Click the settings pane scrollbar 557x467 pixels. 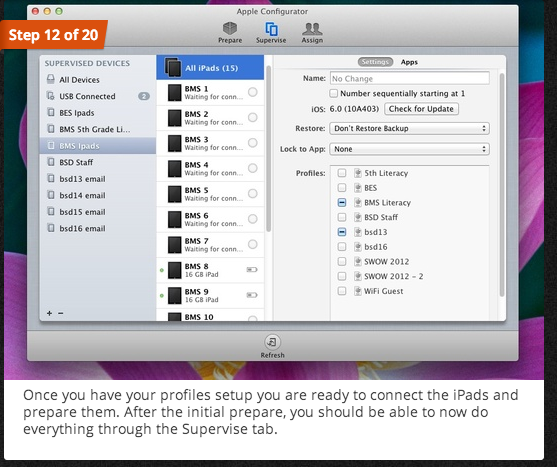click(502, 185)
